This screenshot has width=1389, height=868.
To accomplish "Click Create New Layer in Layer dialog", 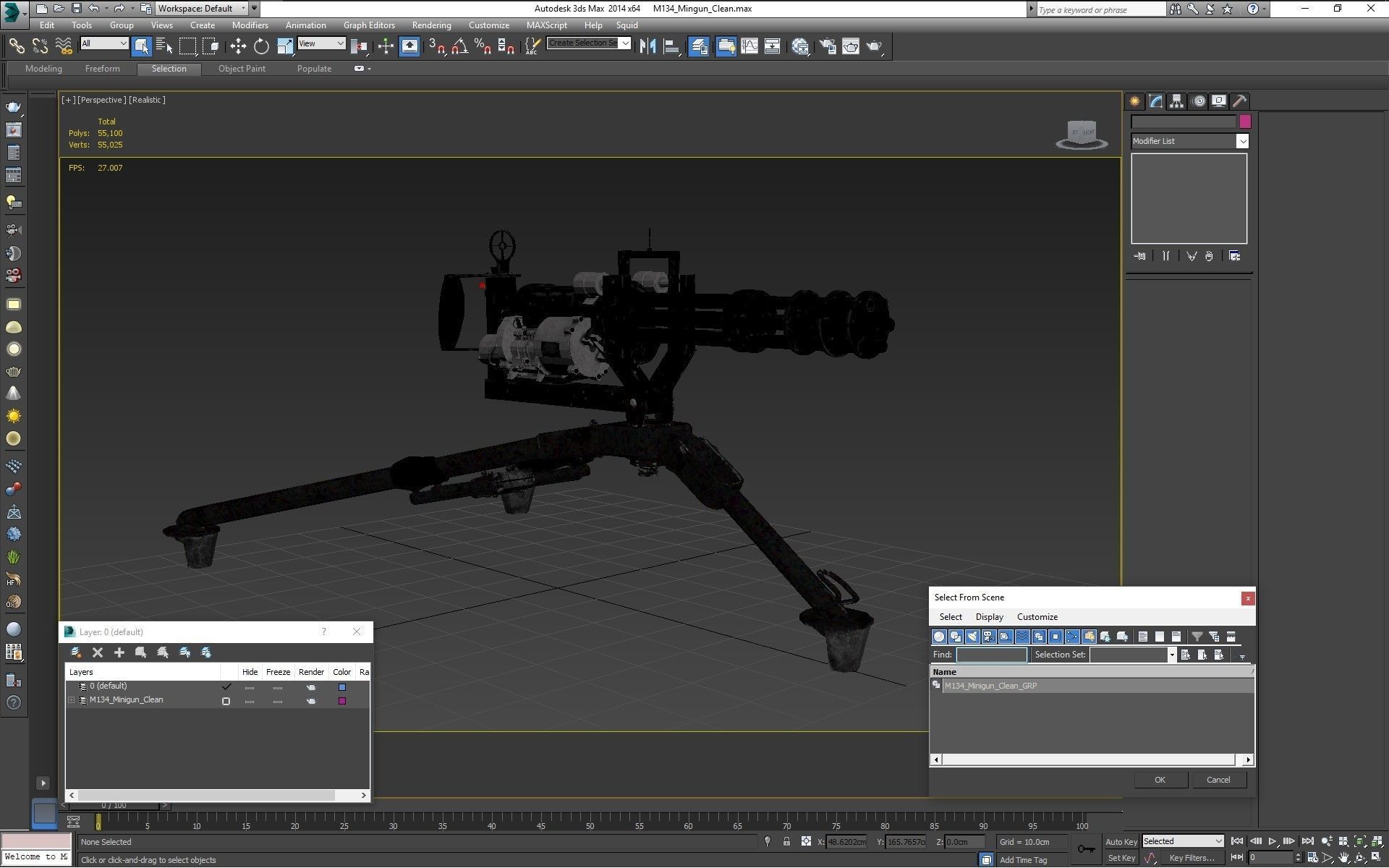I will pyautogui.click(x=75, y=652).
